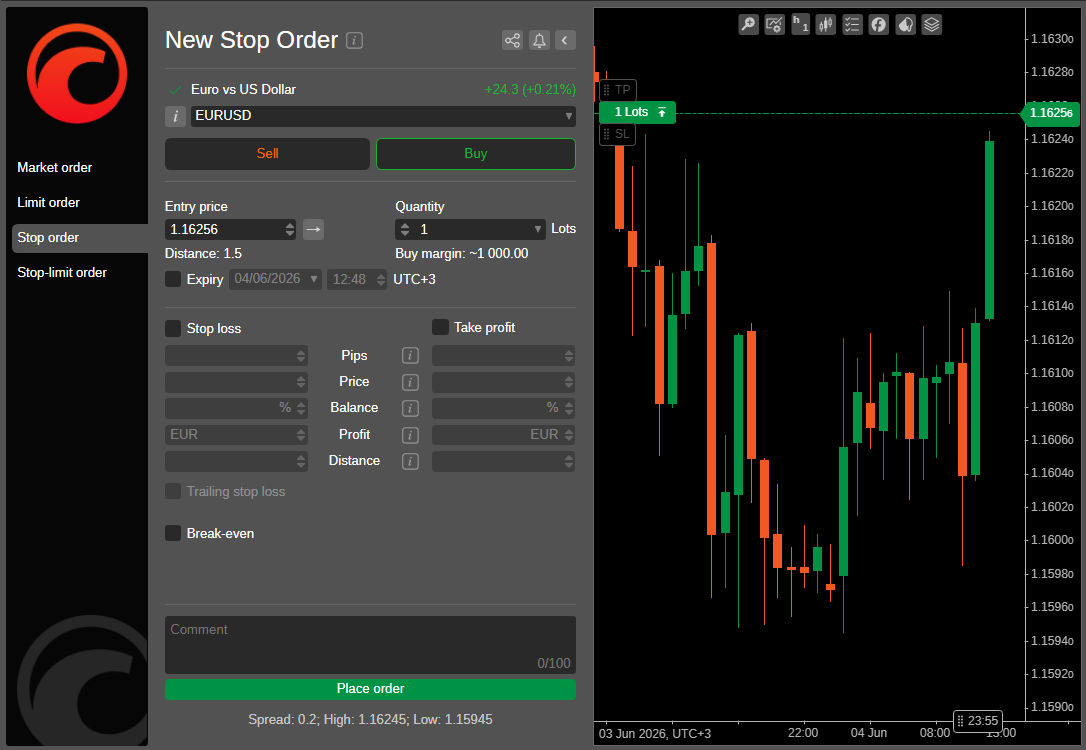1086x750 pixels.
Task: Click the info icon in Distance row
Action: 410,461
